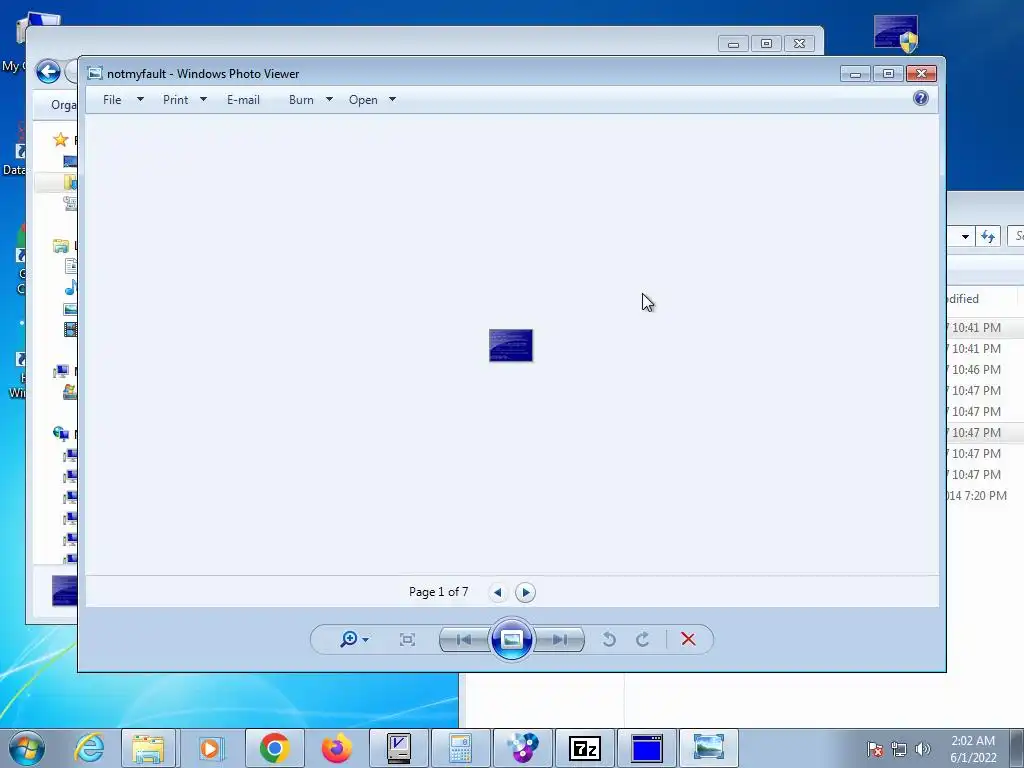The image size is (1024, 768).
Task: Expand the Open dropdown arrow
Action: coord(392,99)
